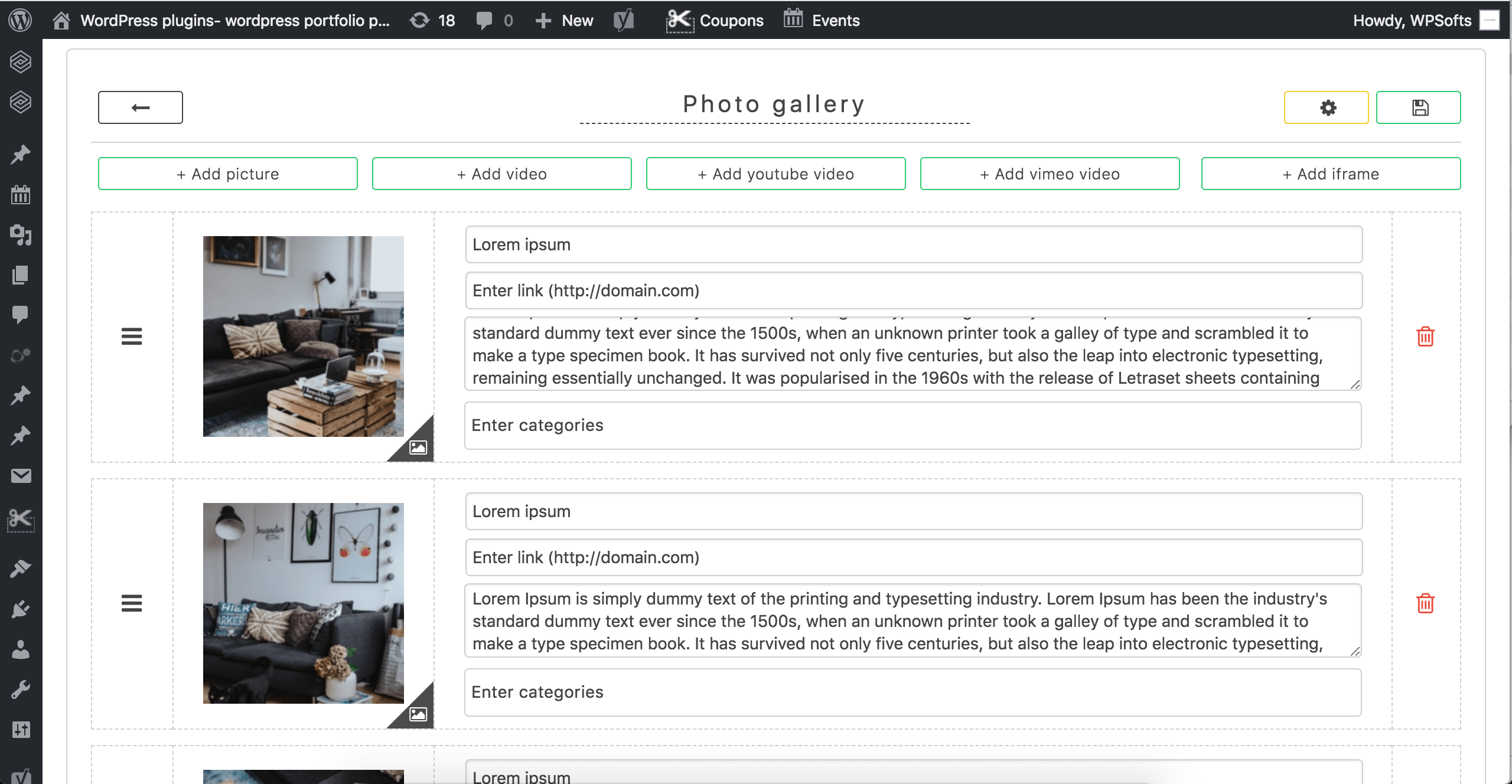Delete the first gallery item via trash icon
Image resolution: width=1512 pixels, height=784 pixels.
1425,337
